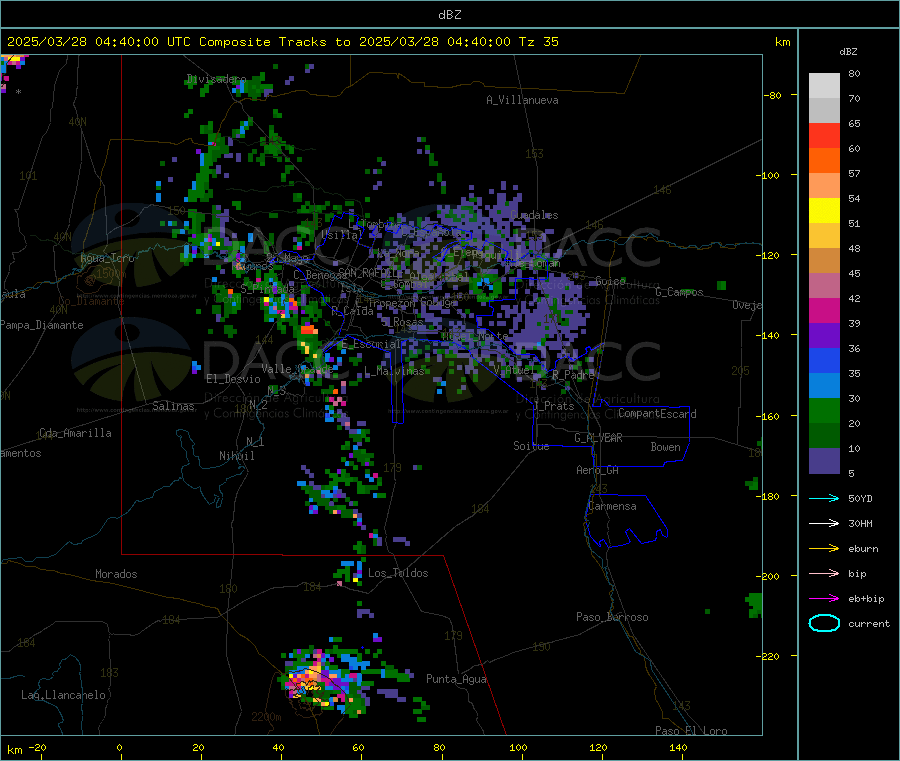Select the red 60-65 dBZ swatch
900x761 pixels.
tap(824, 135)
